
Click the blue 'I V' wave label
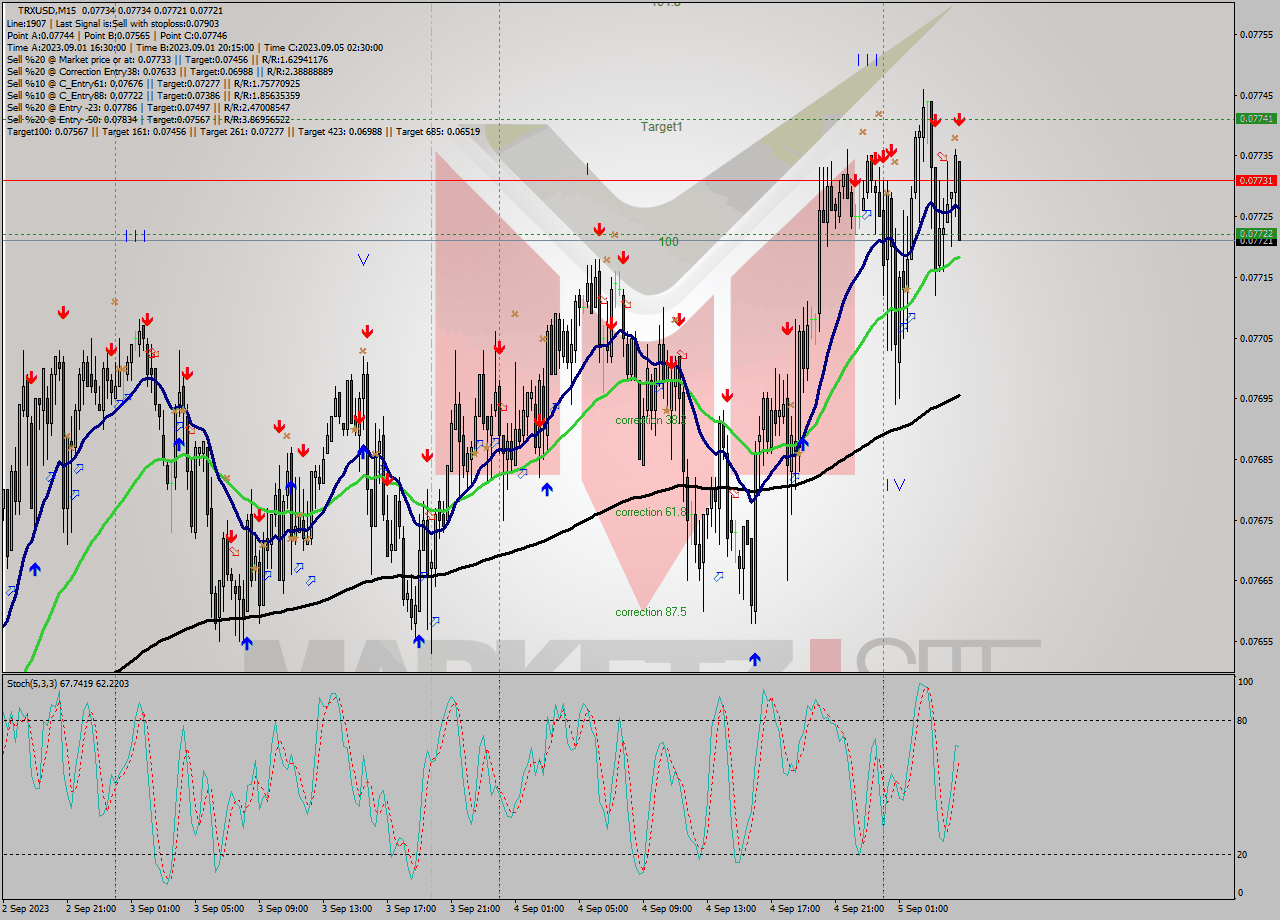[x=895, y=485]
